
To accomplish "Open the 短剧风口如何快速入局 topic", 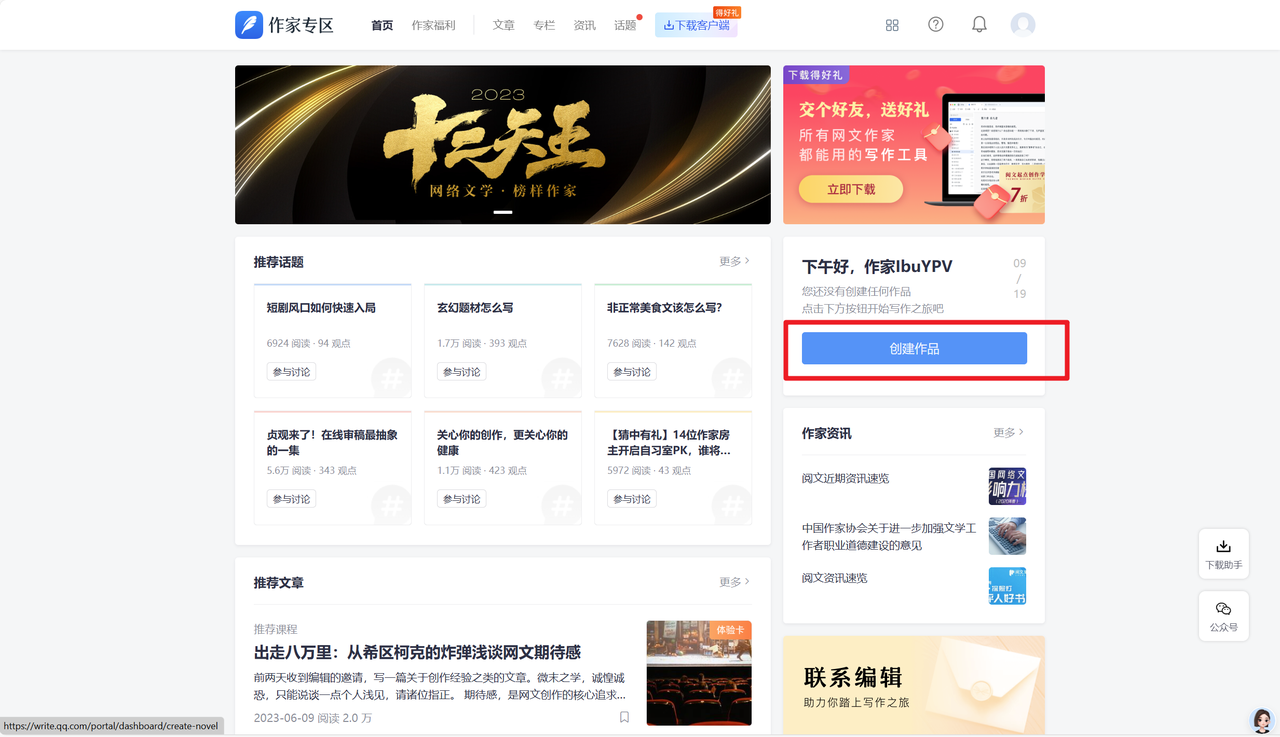I will (321, 308).
